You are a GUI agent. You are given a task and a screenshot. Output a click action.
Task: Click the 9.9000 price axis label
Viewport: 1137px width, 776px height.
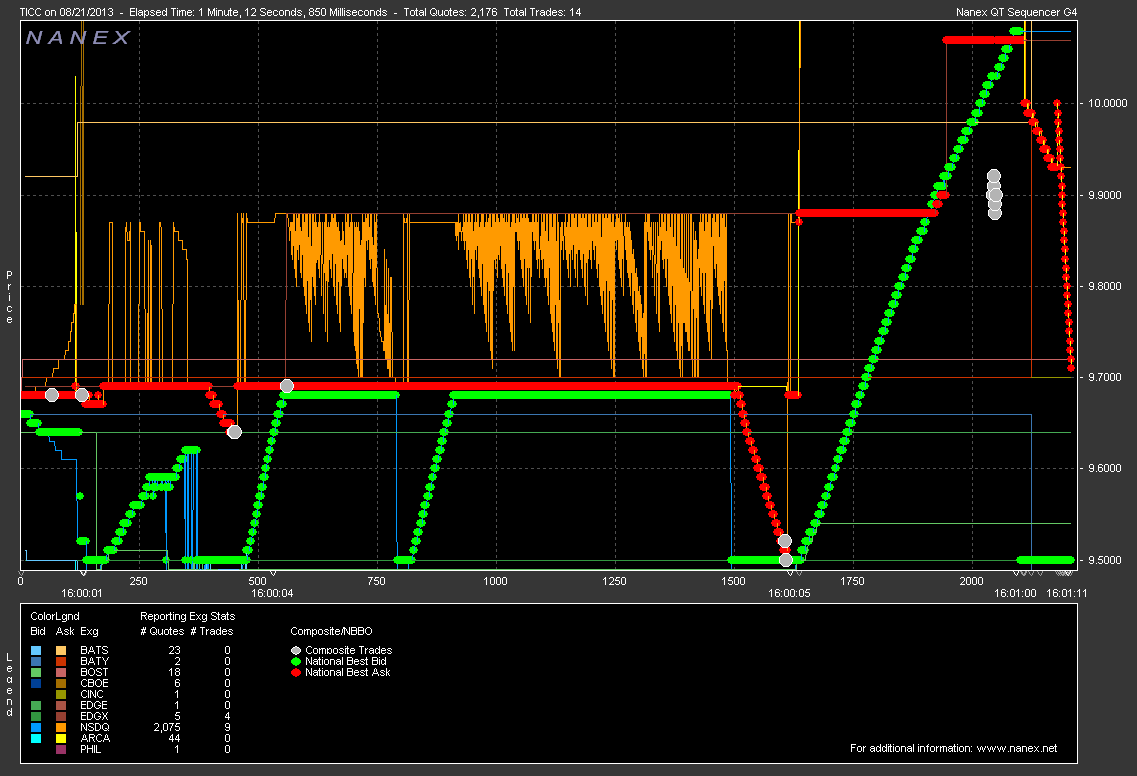point(1104,195)
